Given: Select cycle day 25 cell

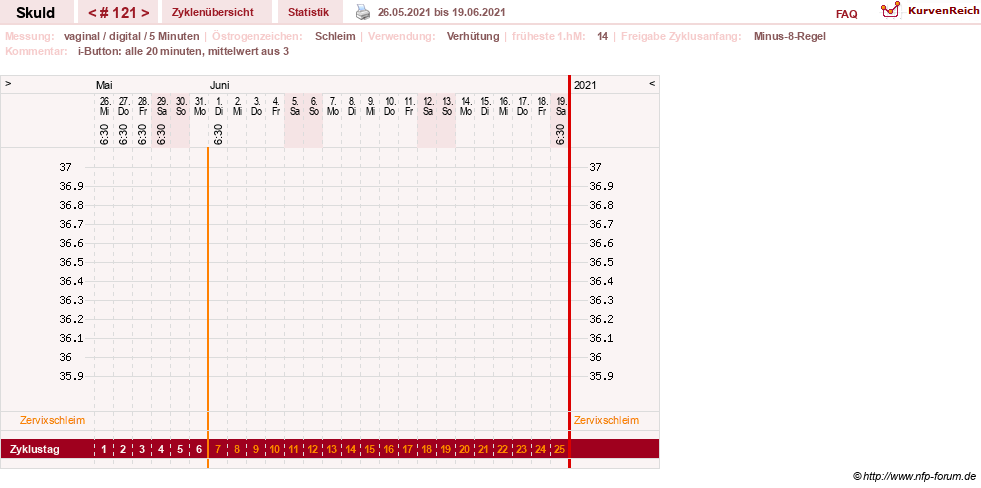Looking at the screenshot, I should coord(560,449).
